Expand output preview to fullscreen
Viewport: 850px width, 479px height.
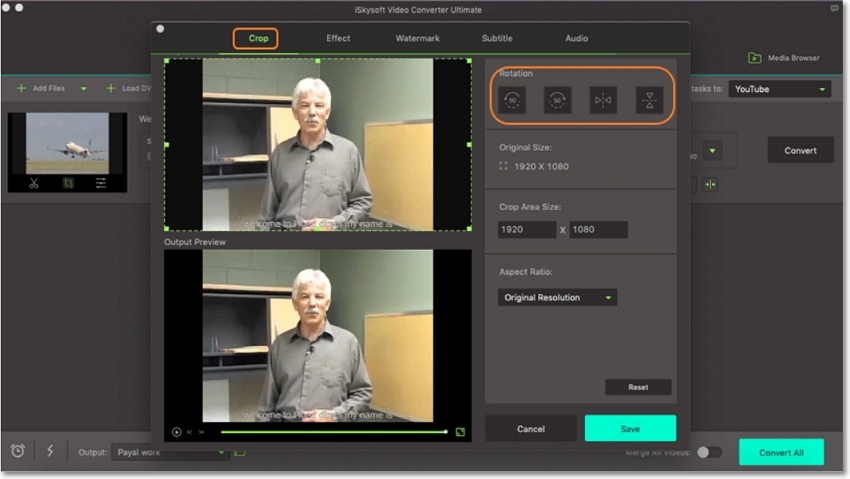(x=460, y=432)
